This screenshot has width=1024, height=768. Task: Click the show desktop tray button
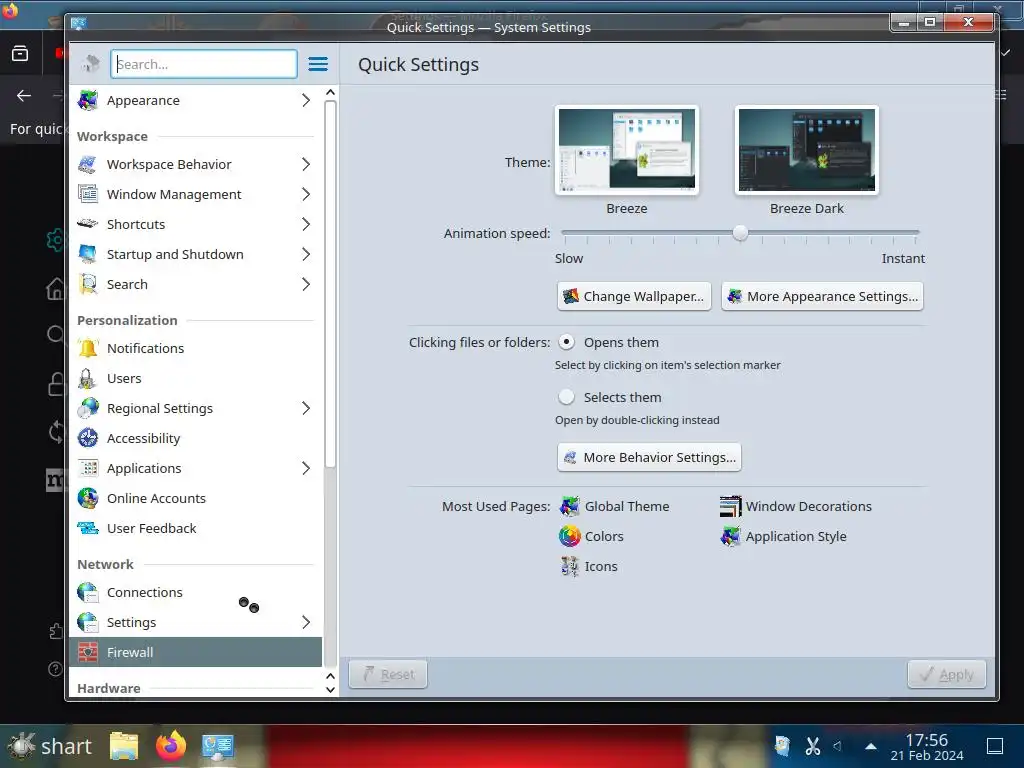click(995, 746)
